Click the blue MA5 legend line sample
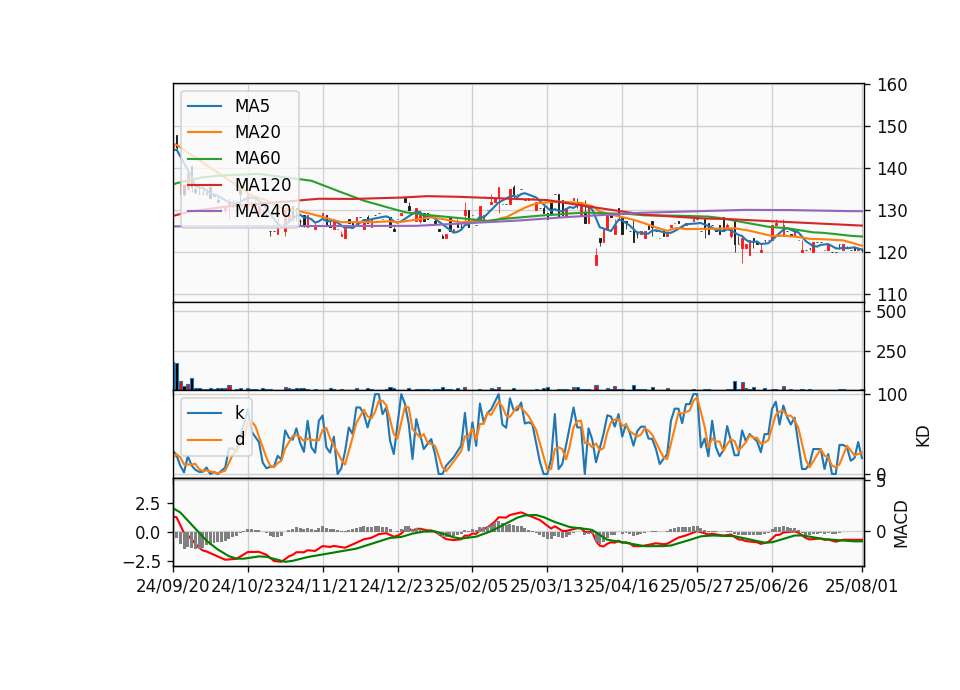The height and width of the screenshot is (690, 960). 204,107
